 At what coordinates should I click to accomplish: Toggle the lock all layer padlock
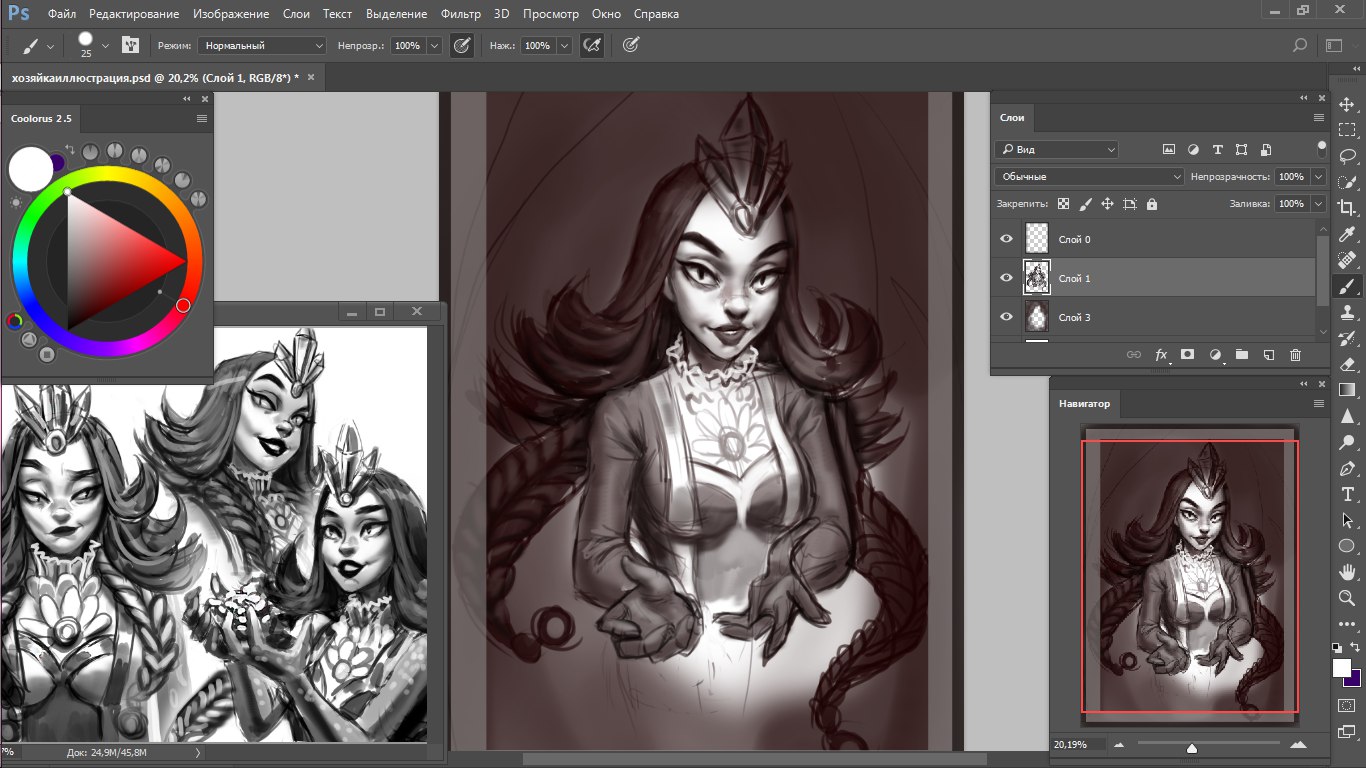(1152, 204)
